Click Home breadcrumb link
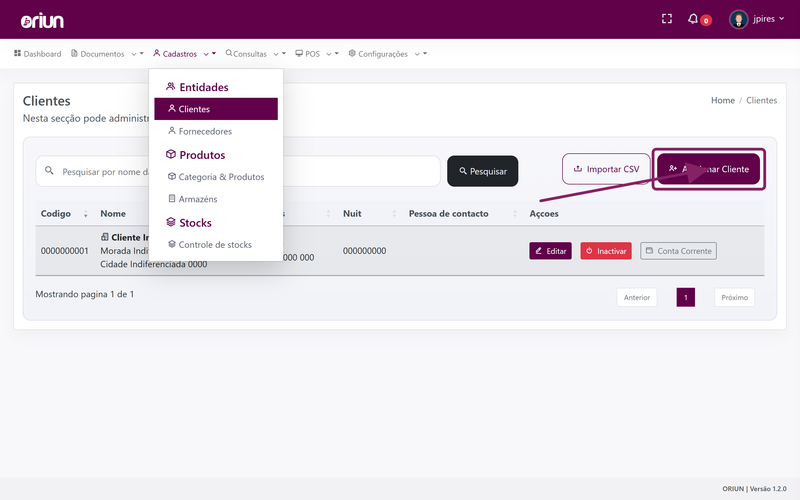The height and width of the screenshot is (500, 800). point(723,101)
